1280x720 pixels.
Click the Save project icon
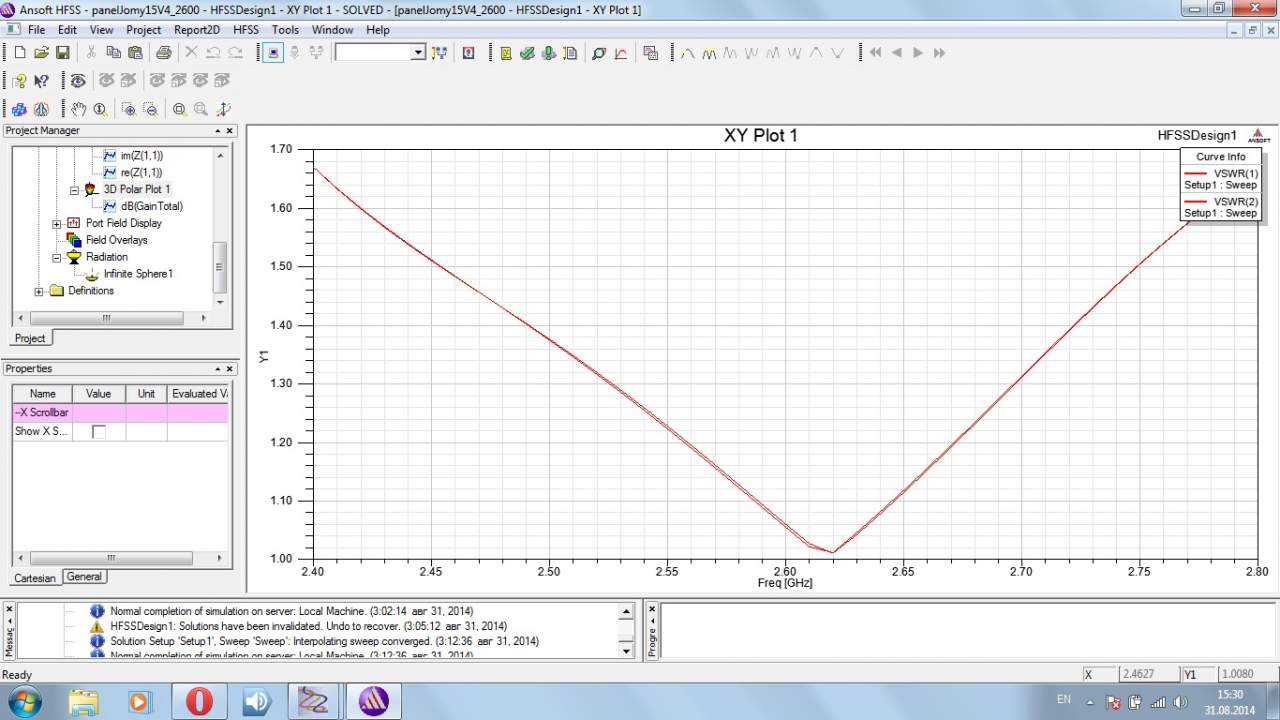point(62,53)
